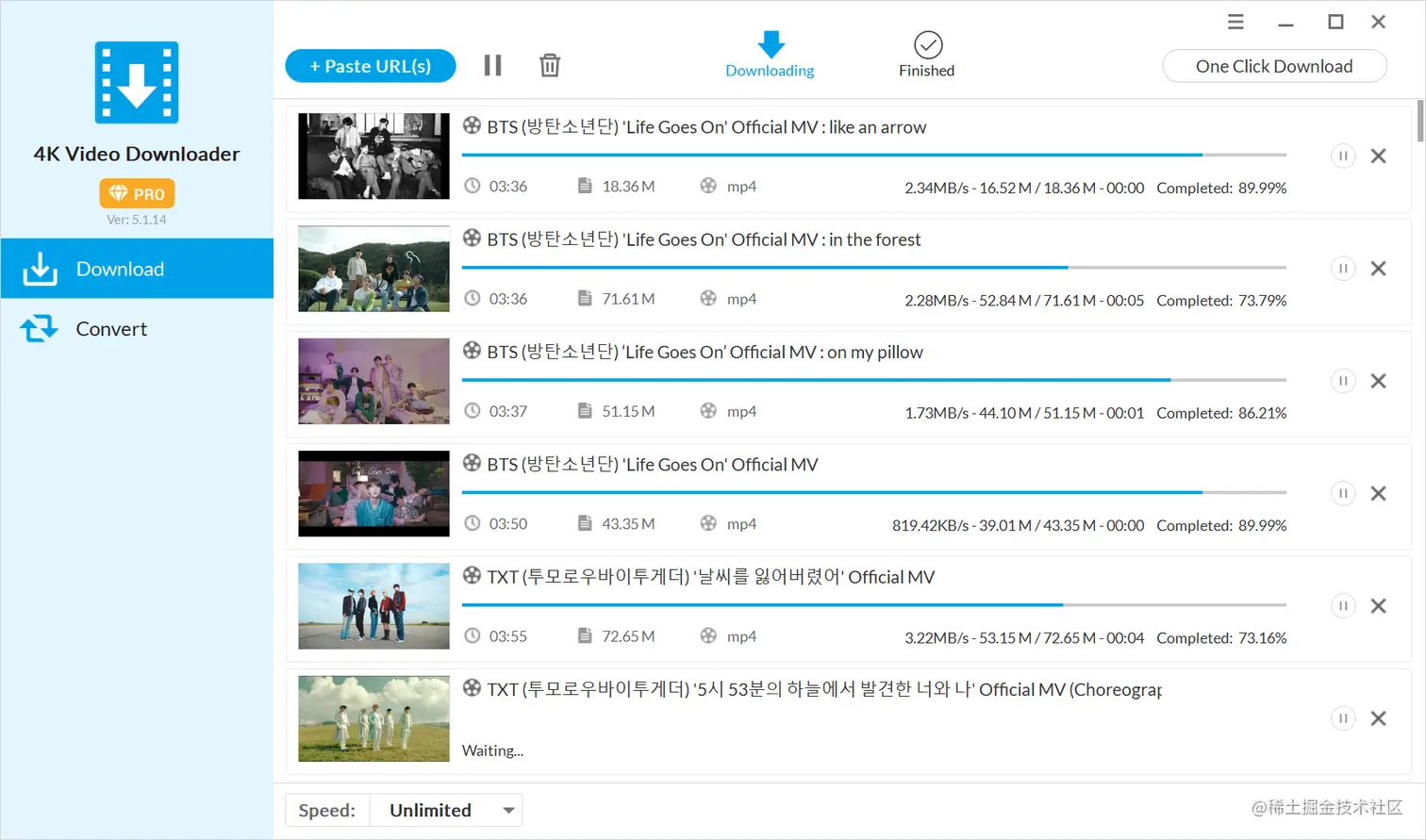Click the "Speed:" label
Viewport: 1426px width, 840px height.
[x=327, y=810]
